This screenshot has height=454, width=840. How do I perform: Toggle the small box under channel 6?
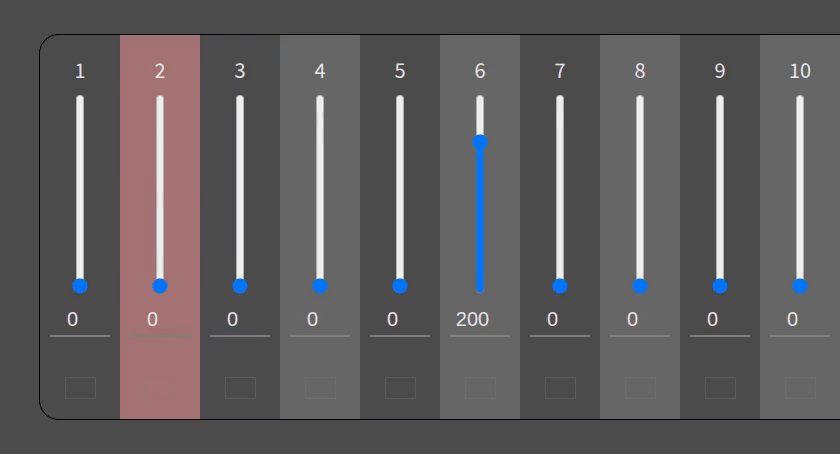480,388
